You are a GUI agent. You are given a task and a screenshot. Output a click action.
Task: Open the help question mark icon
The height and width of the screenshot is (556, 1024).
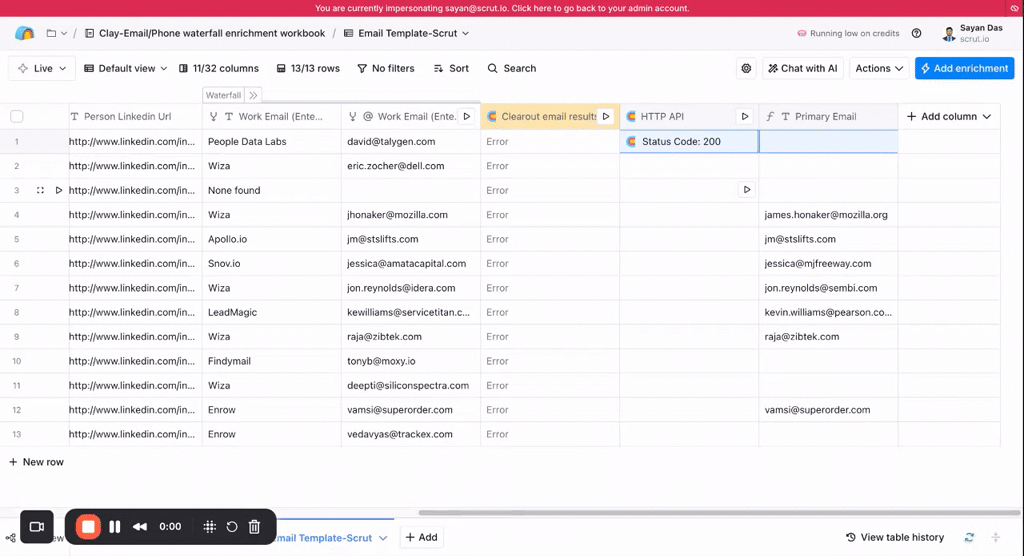[x=916, y=33]
